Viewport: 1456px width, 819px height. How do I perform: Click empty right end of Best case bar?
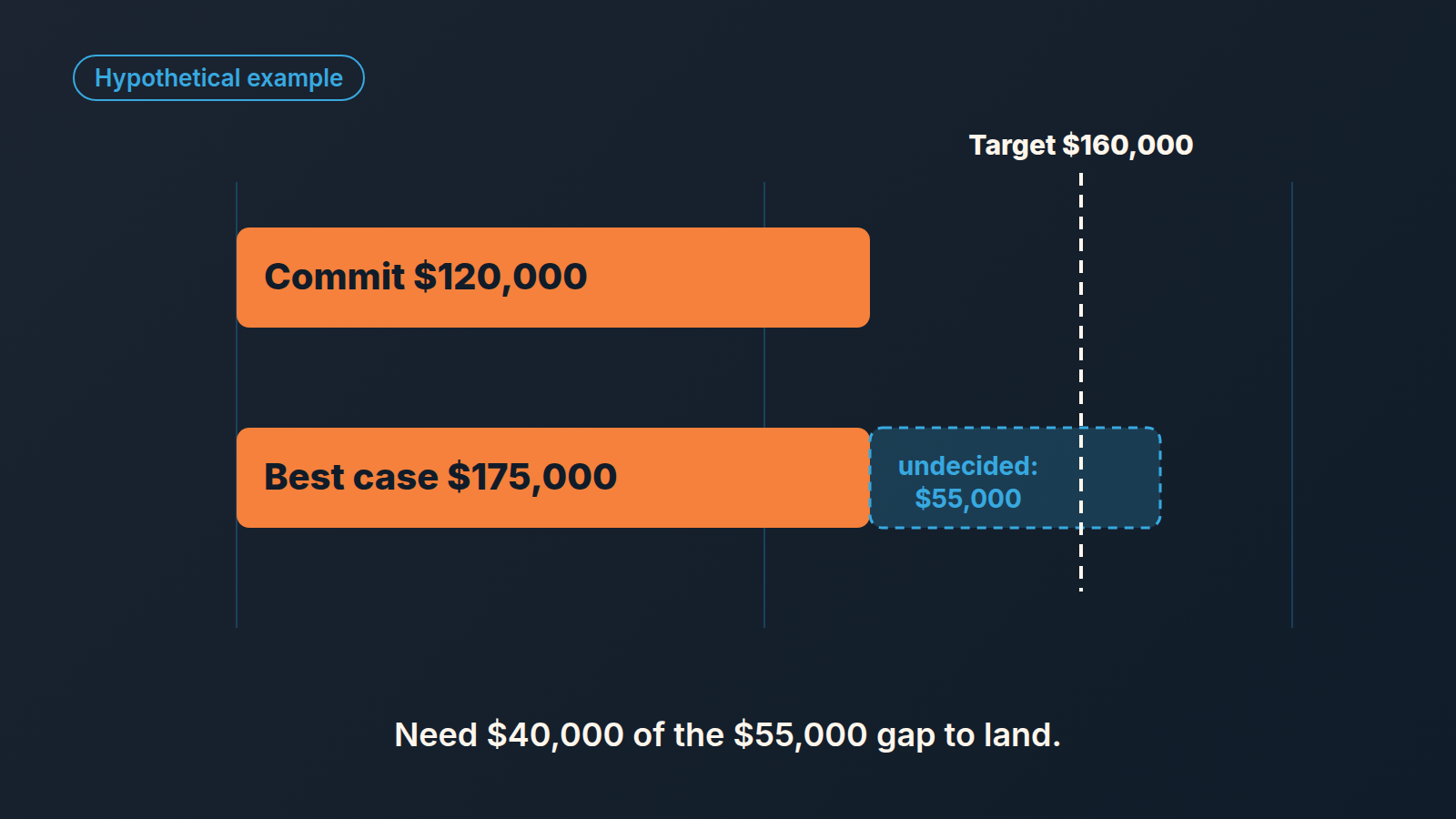pos(773,478)
